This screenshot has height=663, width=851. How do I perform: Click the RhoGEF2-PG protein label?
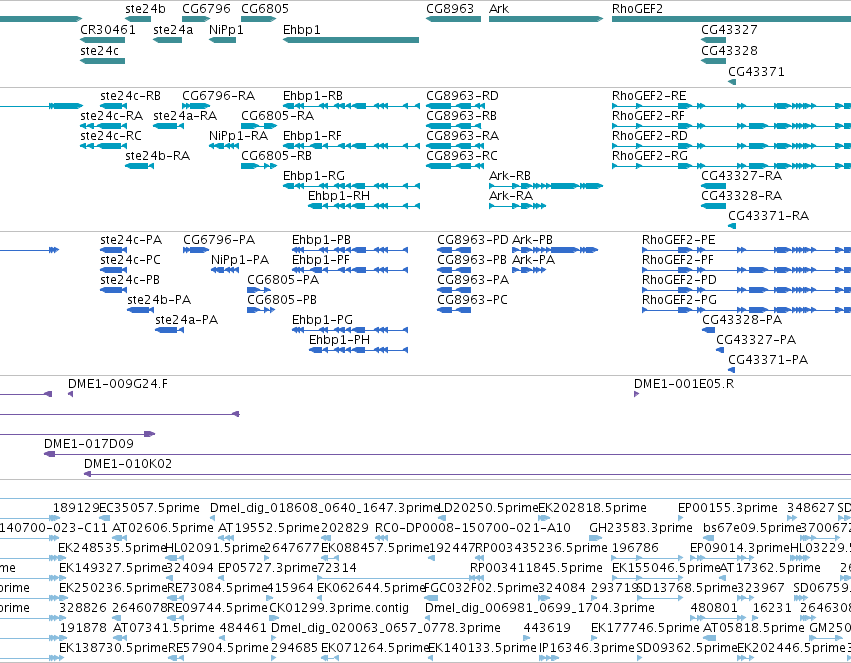coord(679,299)
